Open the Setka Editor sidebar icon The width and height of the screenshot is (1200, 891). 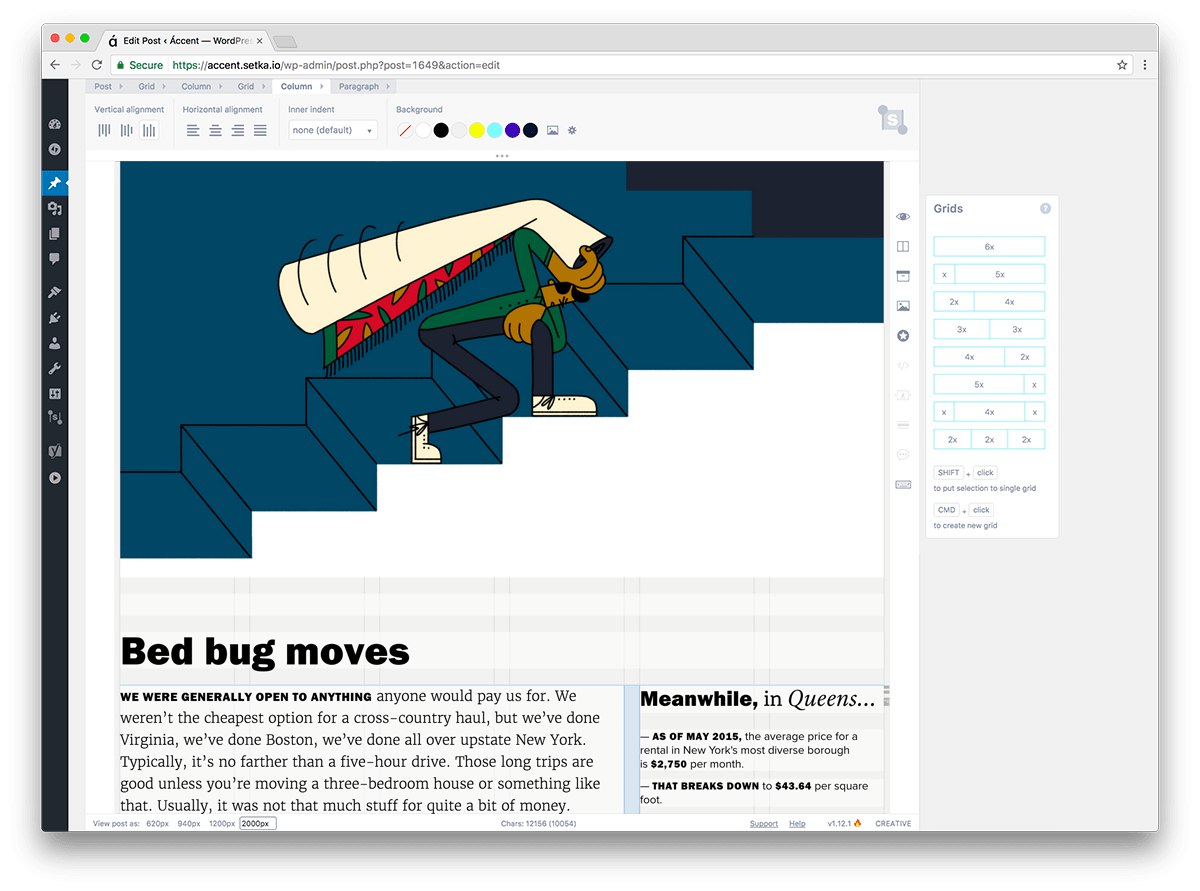click(x=55, y=418)
